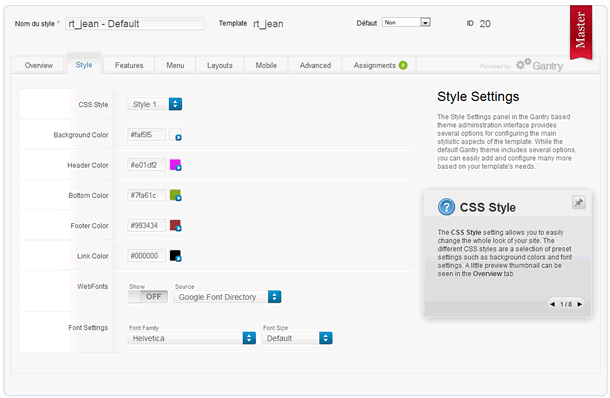The height and width of the screenshot is (398, 610).
Task: Click the blue question mark help icon
Action: coord(446,207)
